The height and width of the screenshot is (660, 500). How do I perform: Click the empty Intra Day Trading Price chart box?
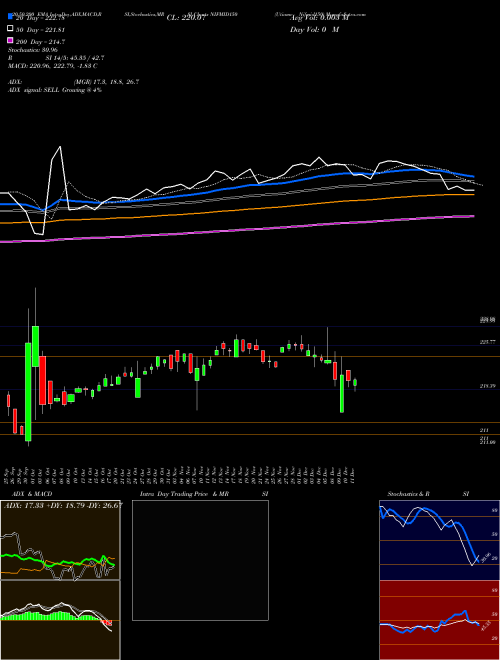tap(200, 560)
